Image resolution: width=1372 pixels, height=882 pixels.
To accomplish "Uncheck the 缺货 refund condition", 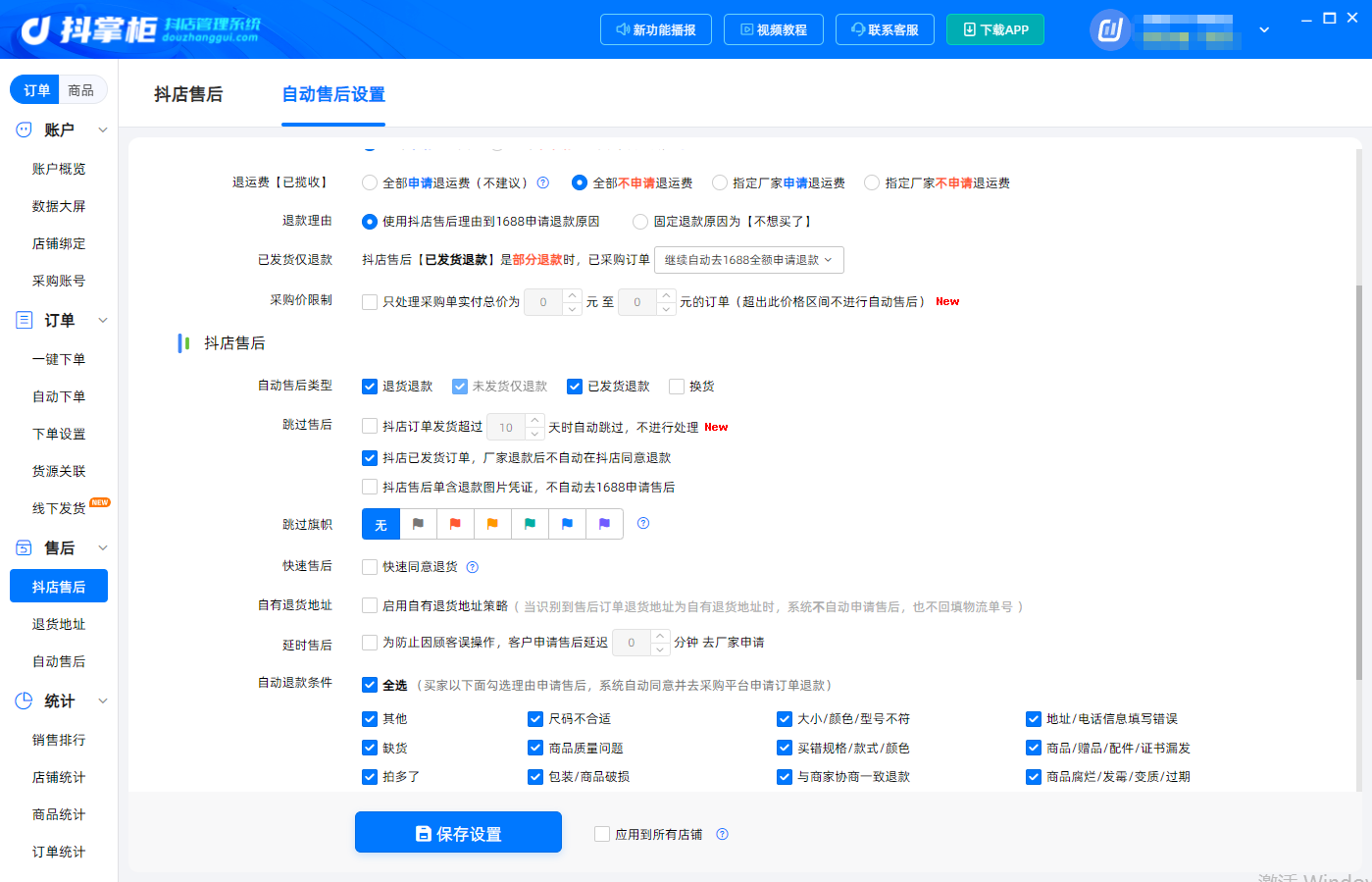I will 370,748.
